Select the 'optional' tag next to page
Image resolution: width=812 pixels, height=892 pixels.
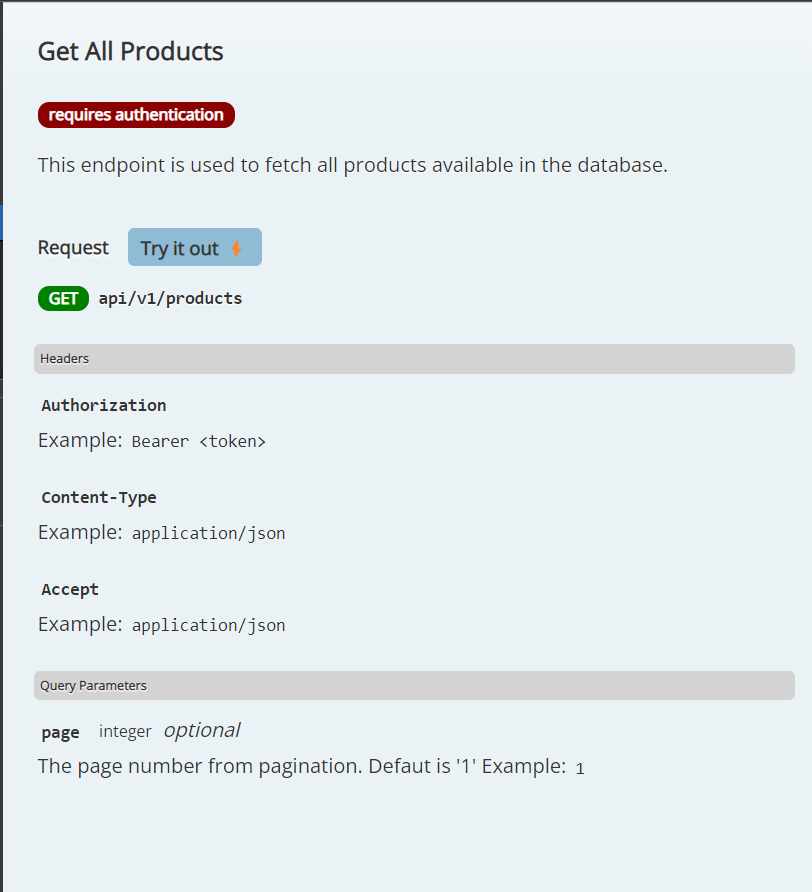201,730
